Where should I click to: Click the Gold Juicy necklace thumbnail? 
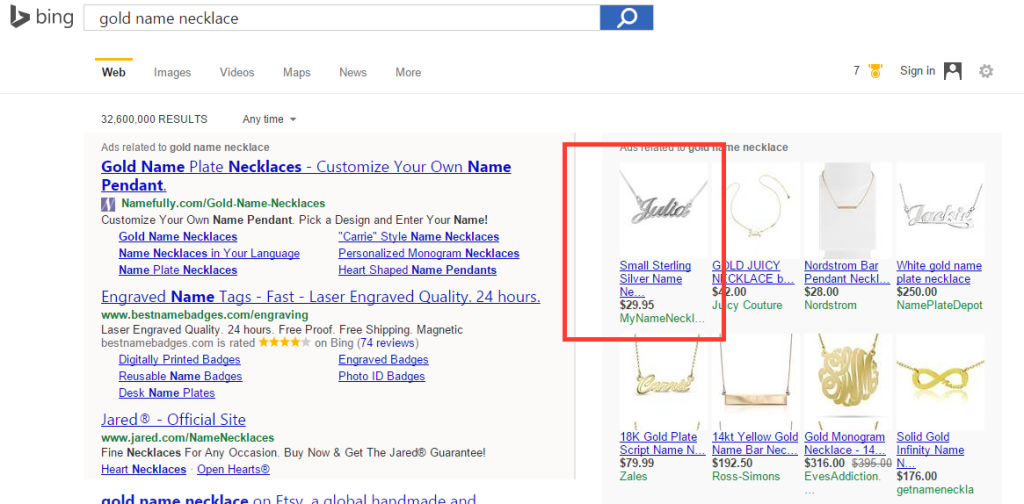[x=756, y=210]
